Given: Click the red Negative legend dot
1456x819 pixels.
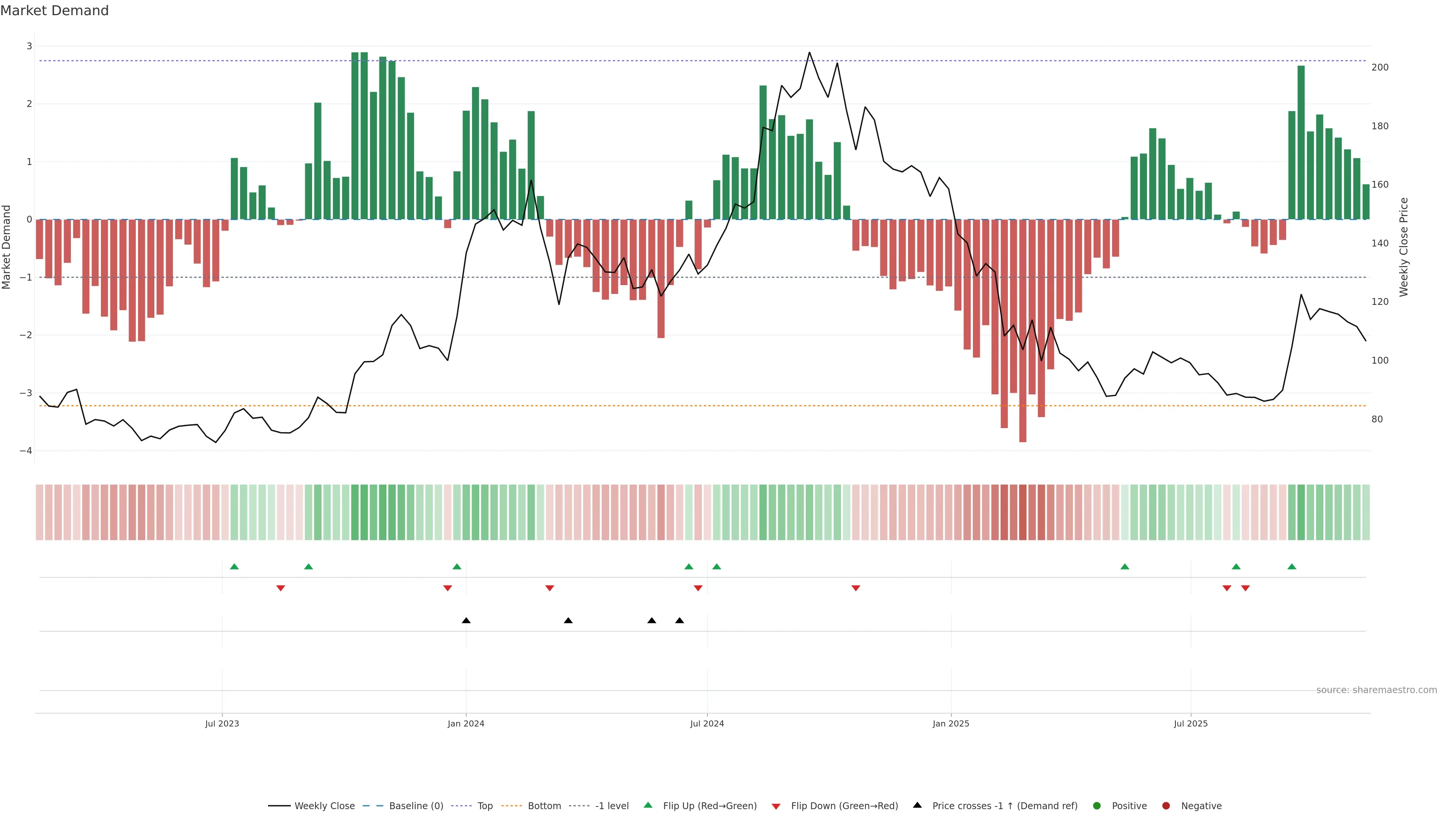Looking at the screenshot, I should [1166, 805].
